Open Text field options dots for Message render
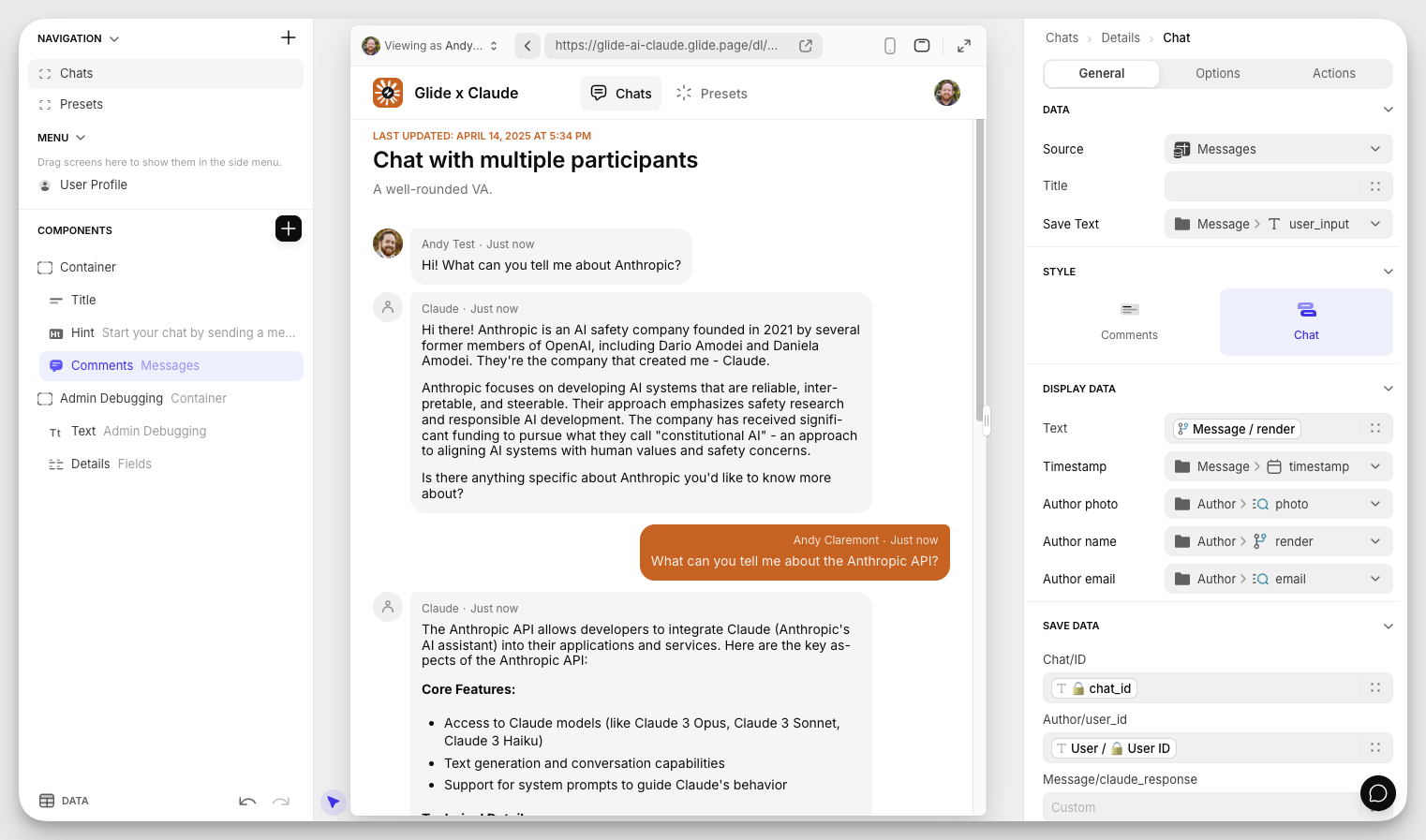The image size is (1426, 840). (x=1375, y=428)
